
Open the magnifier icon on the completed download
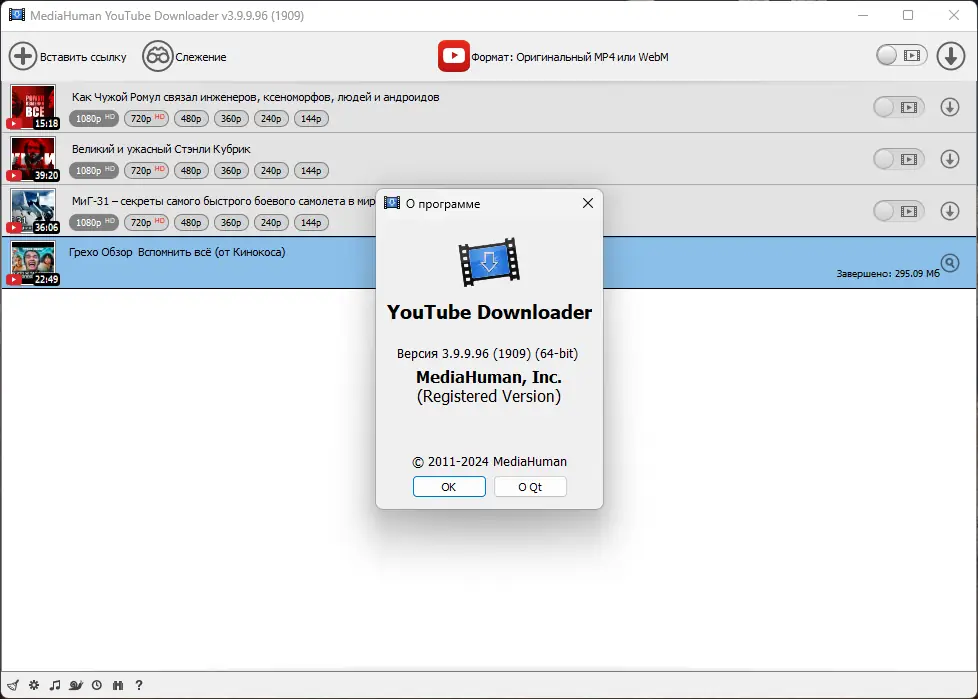pos(950,263)
